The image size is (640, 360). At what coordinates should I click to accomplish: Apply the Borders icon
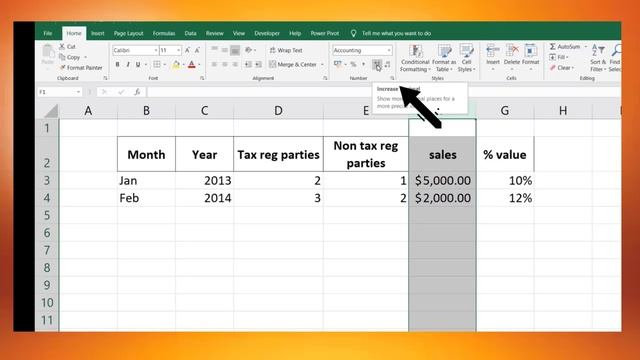pos(157,64)
